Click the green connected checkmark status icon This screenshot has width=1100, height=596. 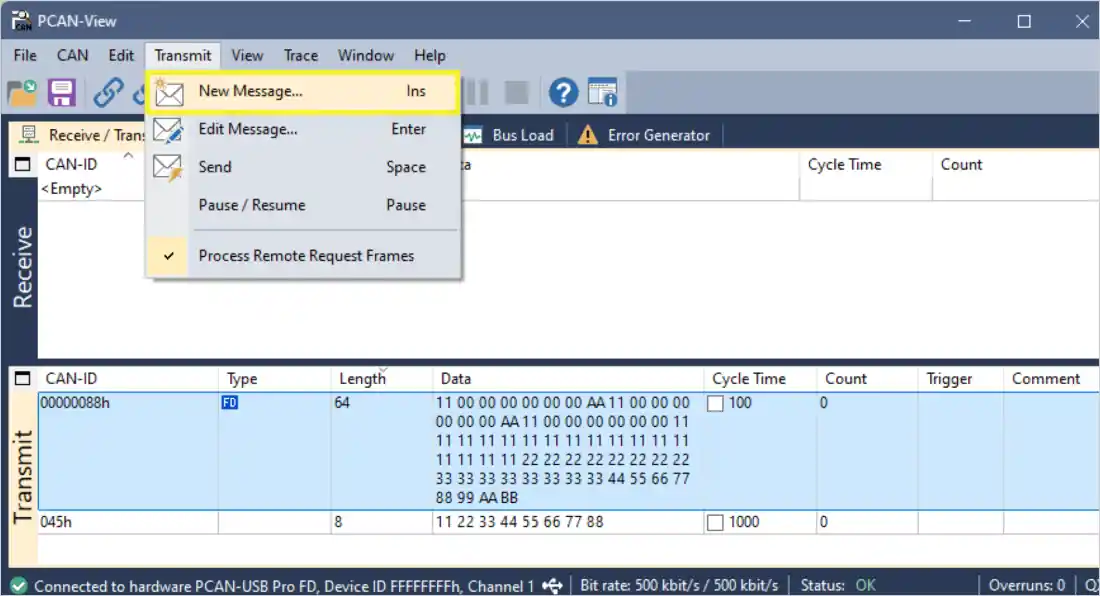pos(19,585)
